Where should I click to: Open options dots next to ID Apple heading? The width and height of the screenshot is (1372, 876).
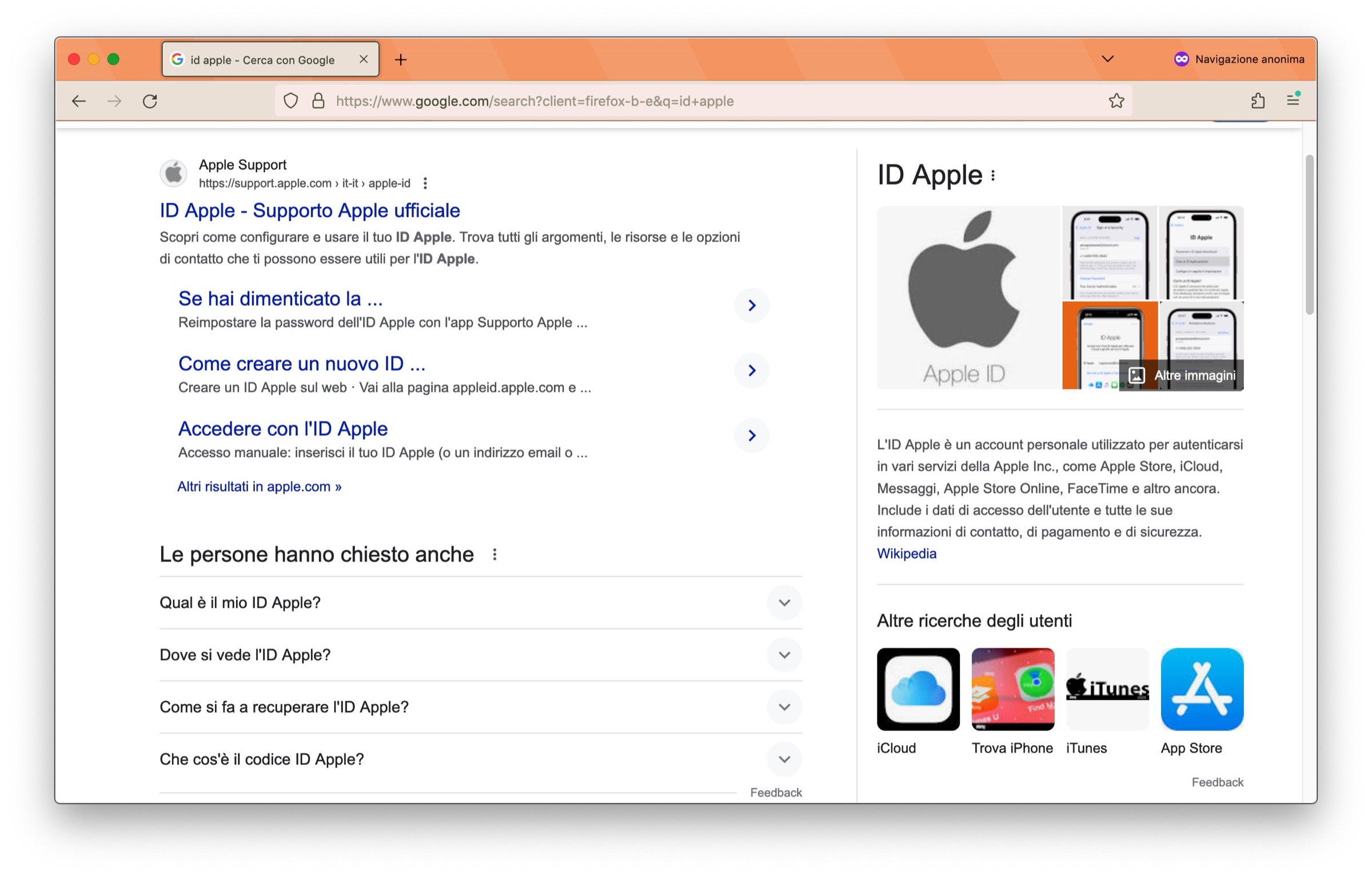click(993, 176)
